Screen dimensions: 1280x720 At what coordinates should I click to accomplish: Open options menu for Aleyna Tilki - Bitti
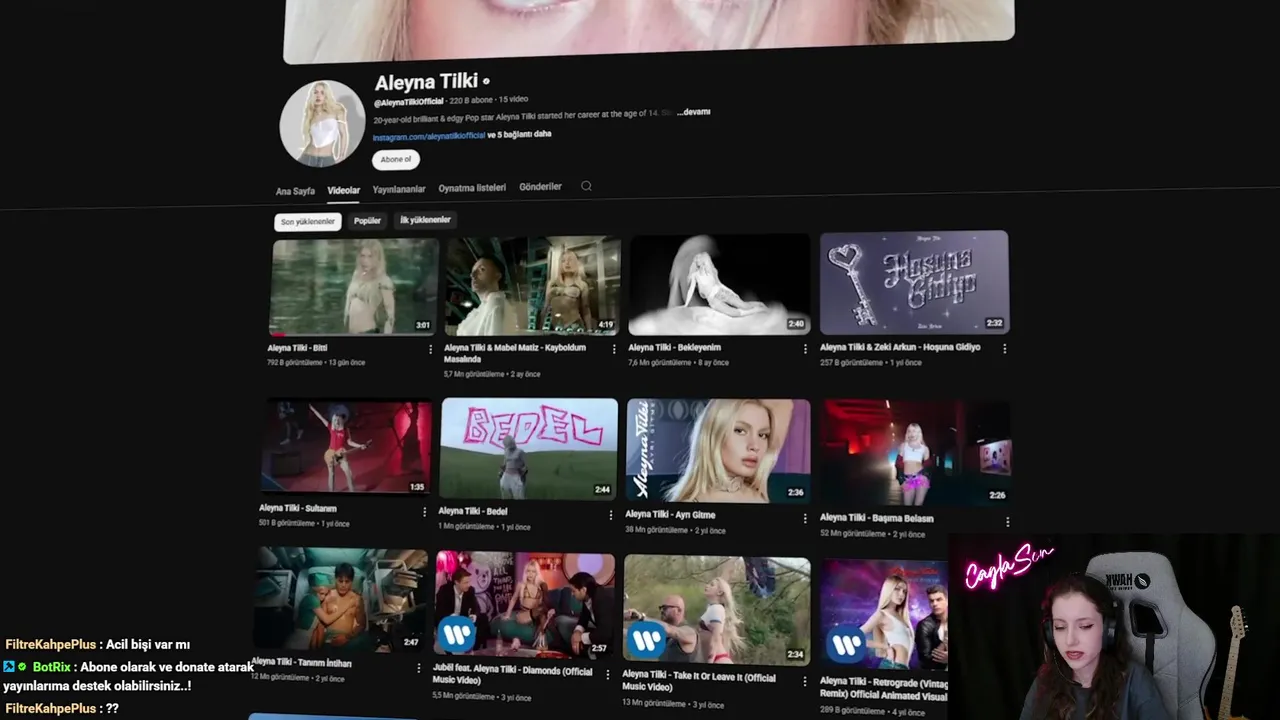click(431, 349)
